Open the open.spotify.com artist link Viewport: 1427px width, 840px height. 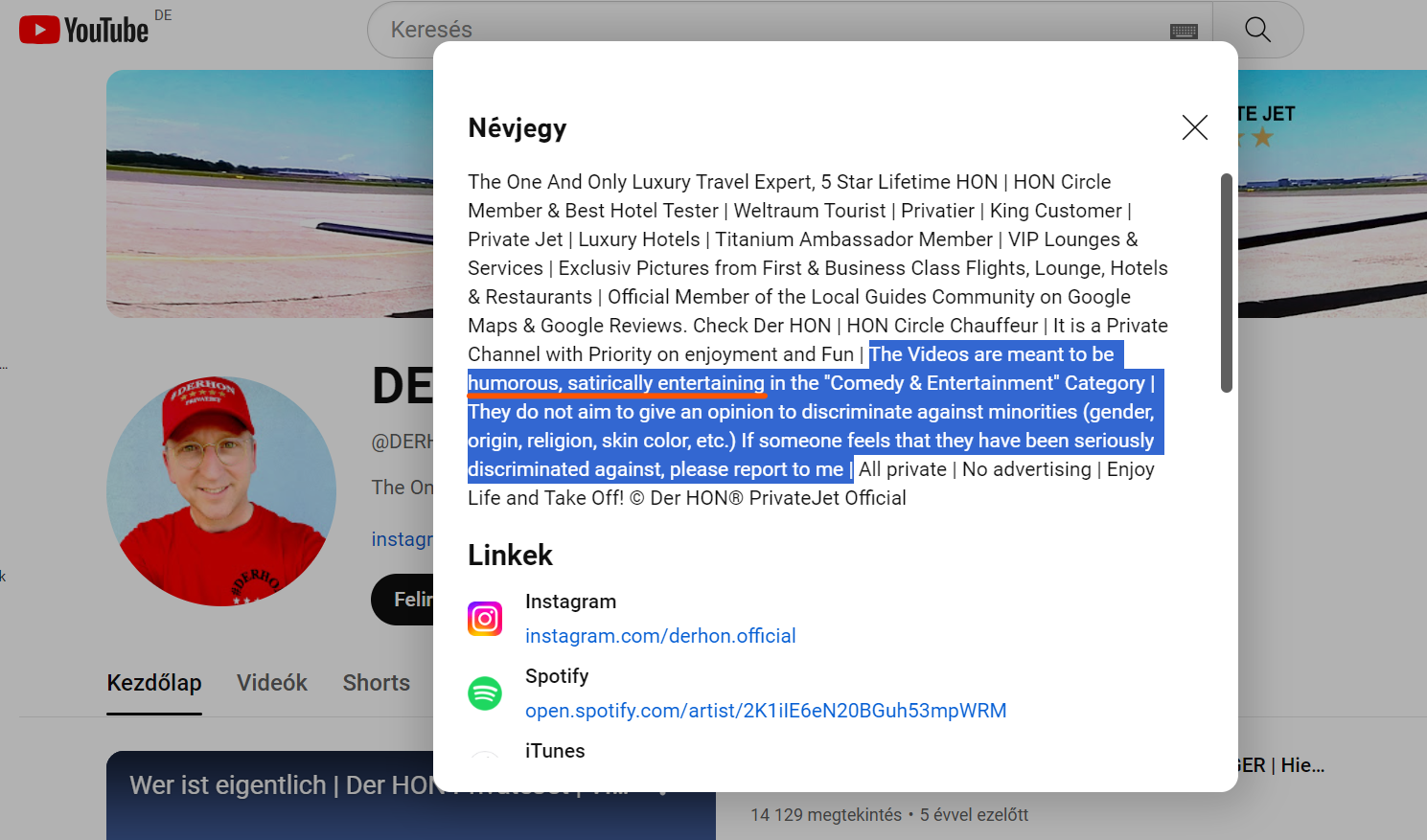tap(766, 711)
